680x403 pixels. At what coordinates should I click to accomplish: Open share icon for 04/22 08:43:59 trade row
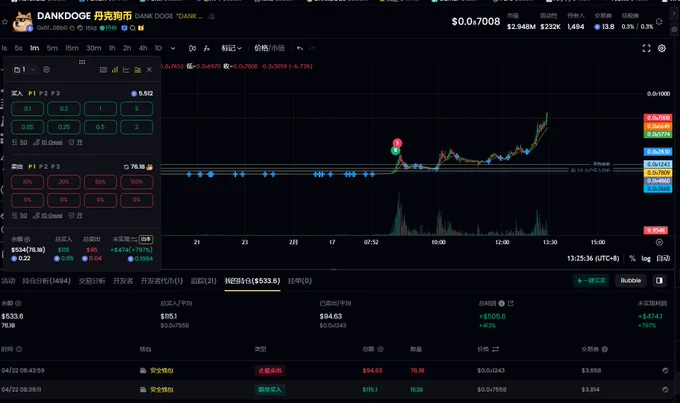(x=665, y=370)
